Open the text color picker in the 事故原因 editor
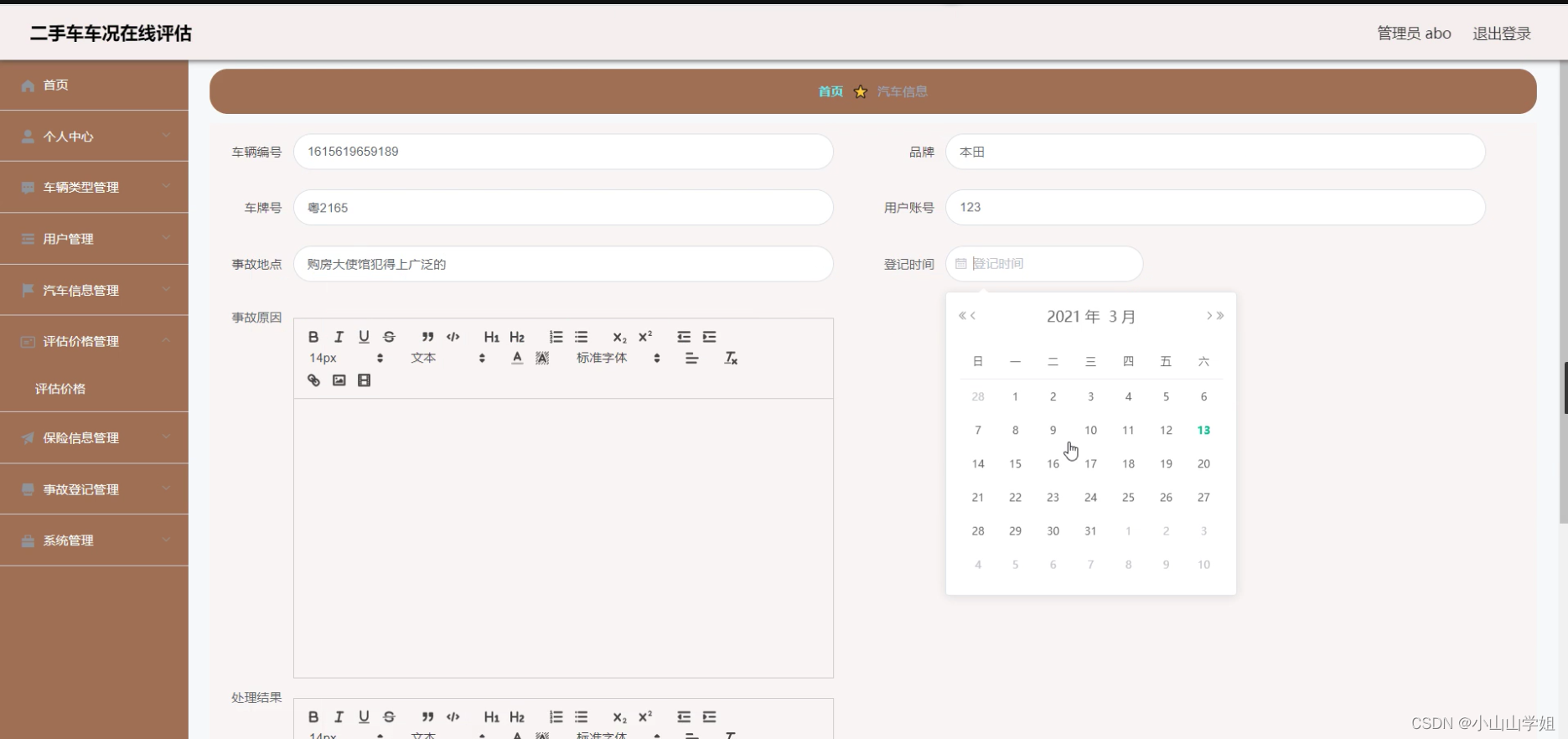 click(517, 358)
